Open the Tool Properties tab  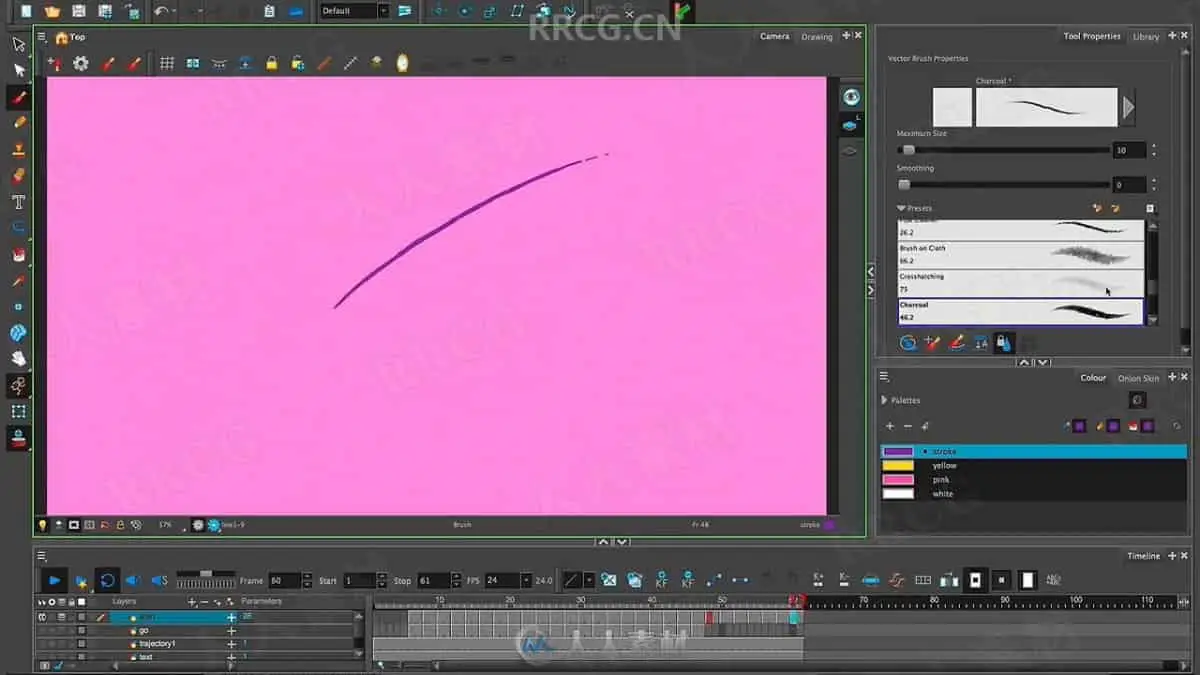(1092, 36)
